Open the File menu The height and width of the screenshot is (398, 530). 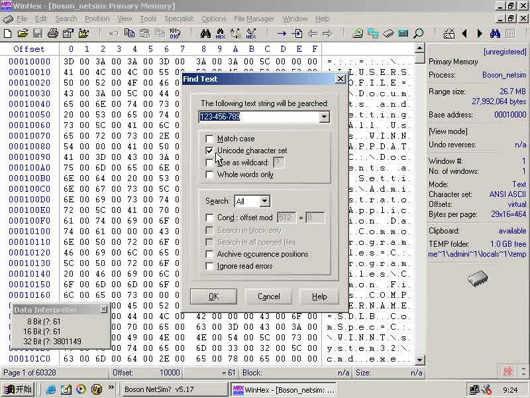tap(22, 19)
